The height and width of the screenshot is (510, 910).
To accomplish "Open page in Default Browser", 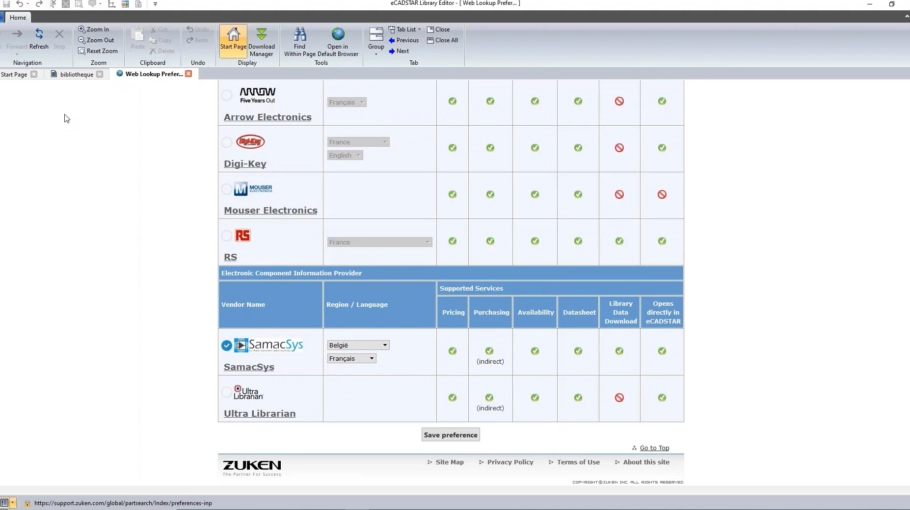I will [338, 42].
